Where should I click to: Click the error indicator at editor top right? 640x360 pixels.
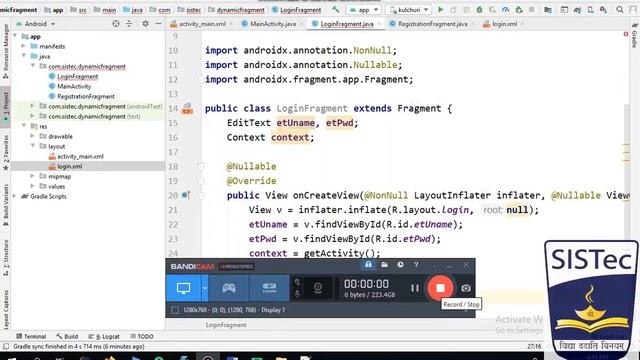tap(626, 34)
